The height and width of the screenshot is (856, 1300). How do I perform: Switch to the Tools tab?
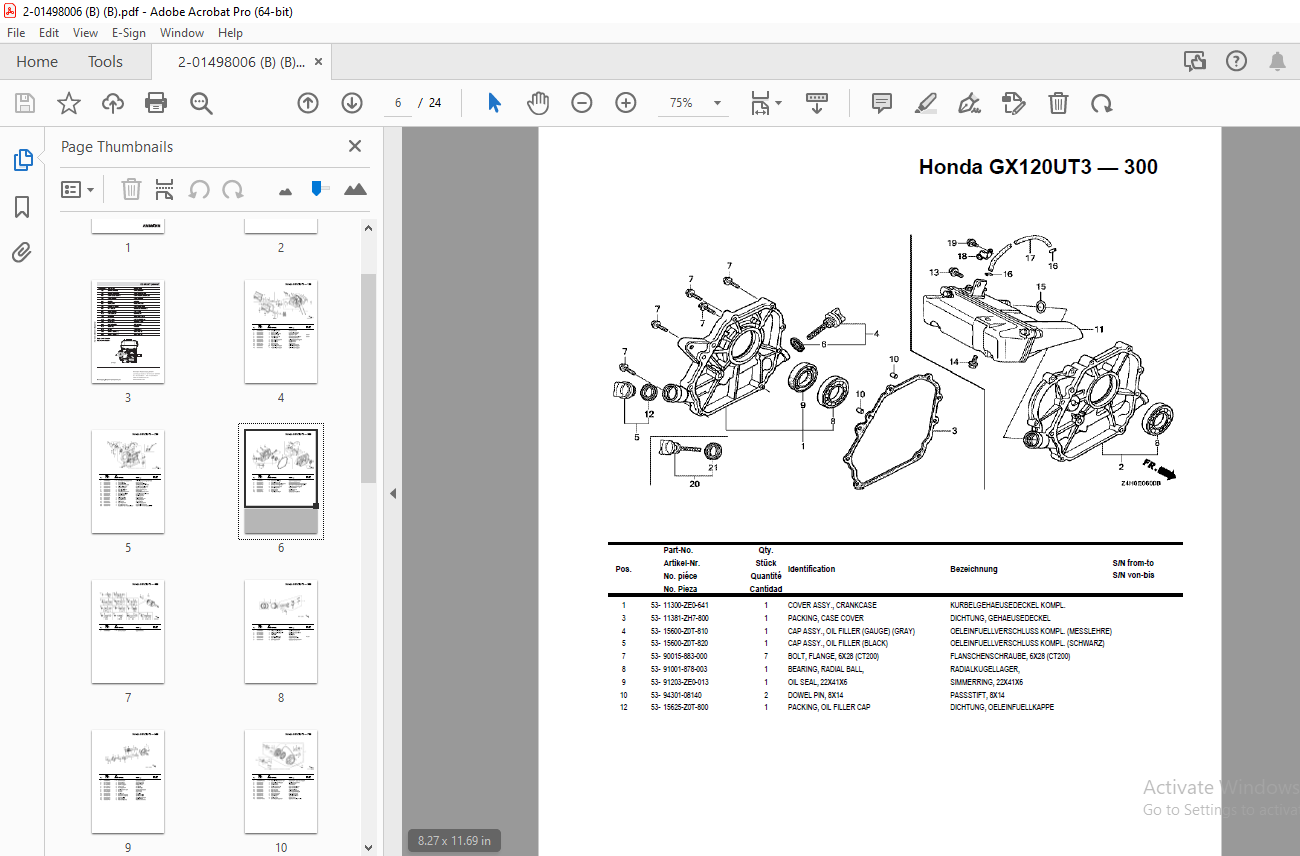point(105,61)
